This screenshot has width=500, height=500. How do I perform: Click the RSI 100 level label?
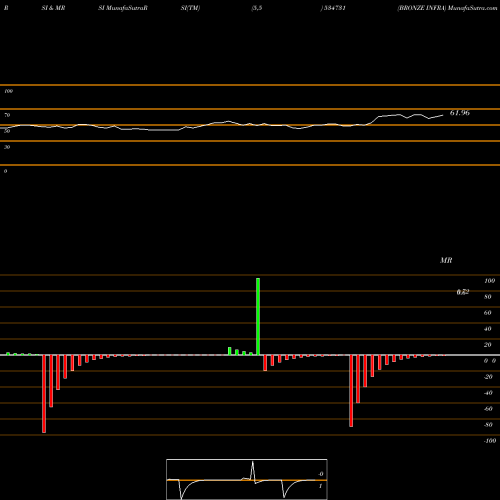8,91
